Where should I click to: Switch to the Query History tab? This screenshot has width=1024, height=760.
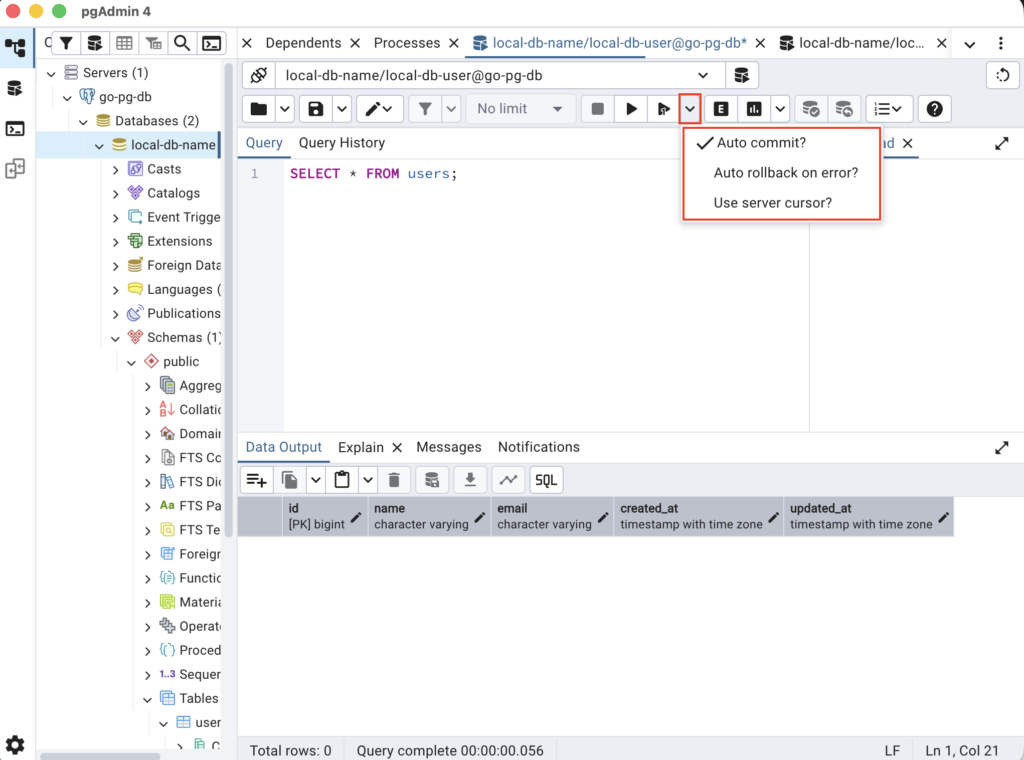[x=341, y=143]
